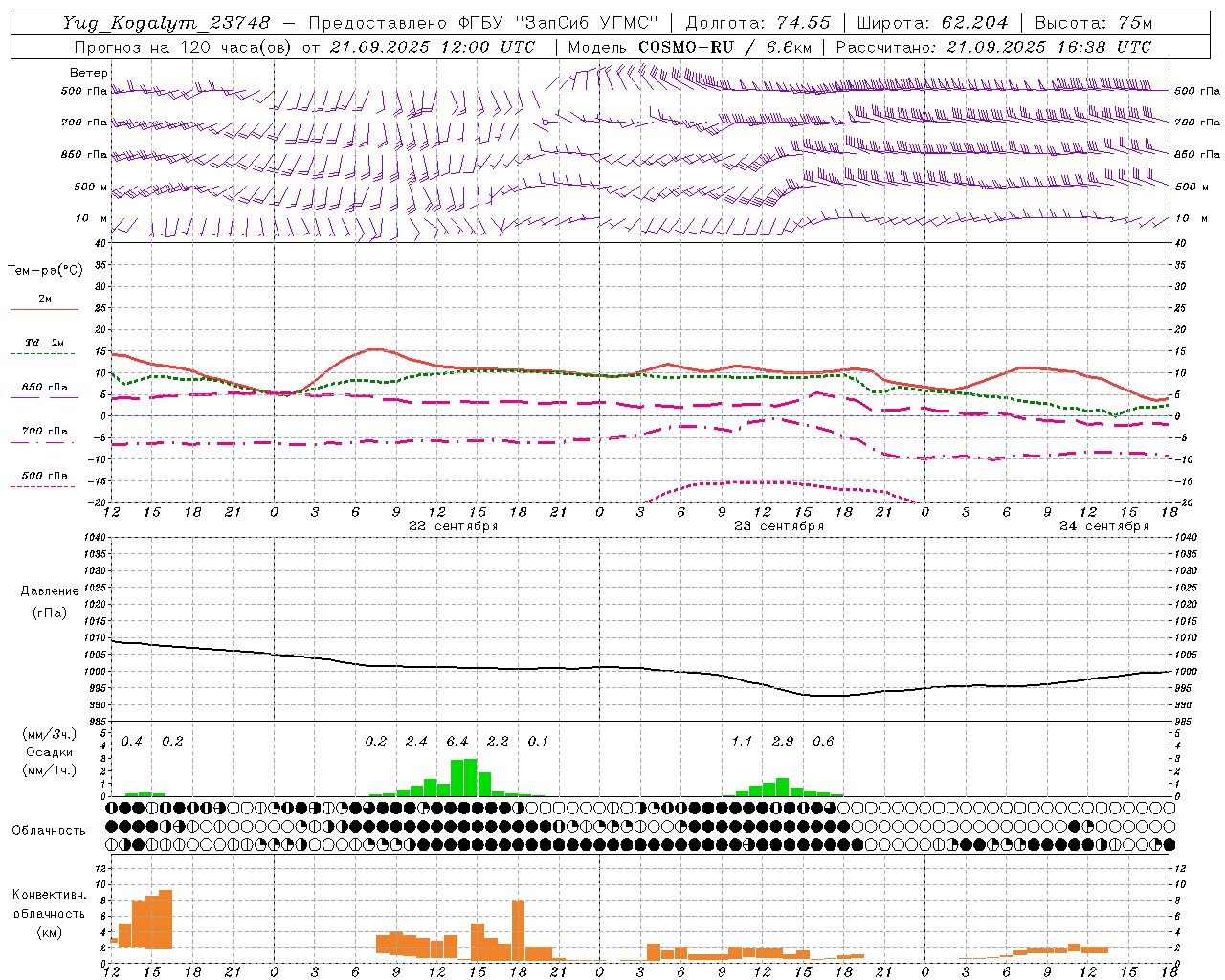Click the station name Yug_Kogalym_23748
This screenshot has width=1225, height=980.
point(167,23)
